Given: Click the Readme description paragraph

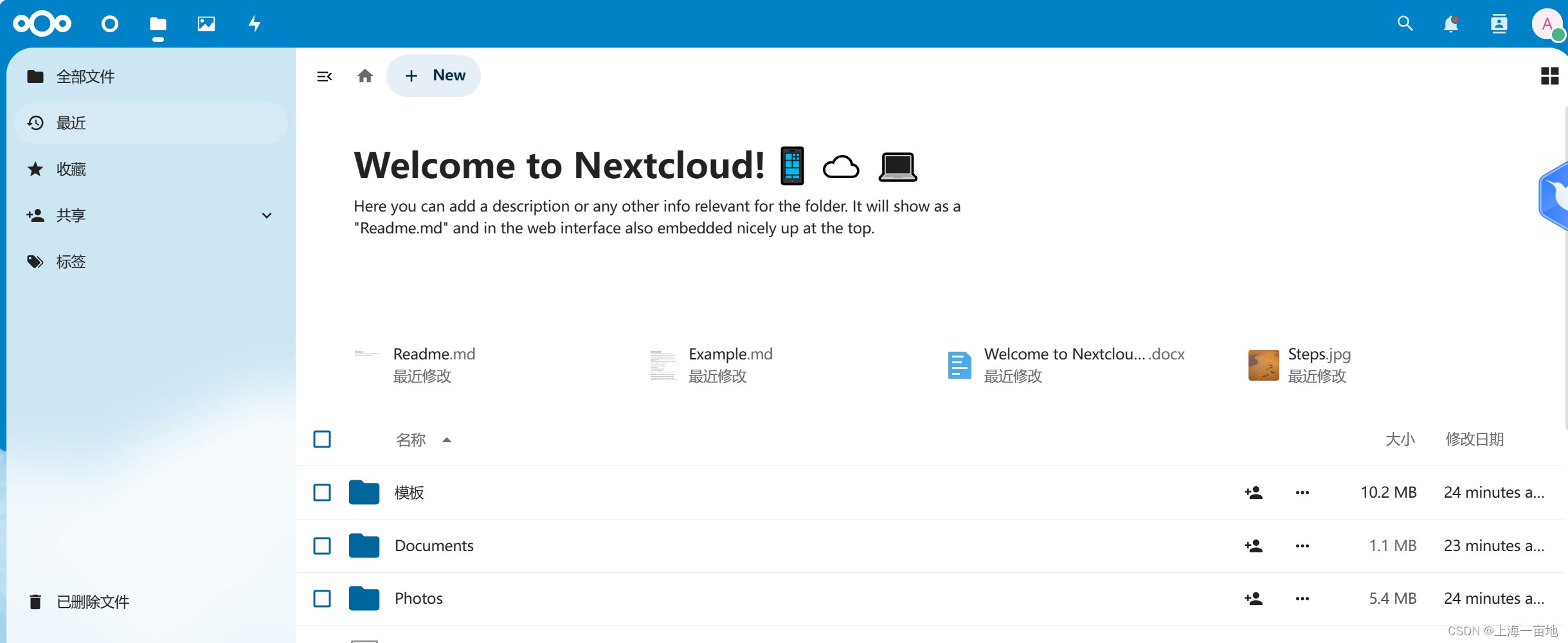Looking at the screenshot, I should coord(657,217).
